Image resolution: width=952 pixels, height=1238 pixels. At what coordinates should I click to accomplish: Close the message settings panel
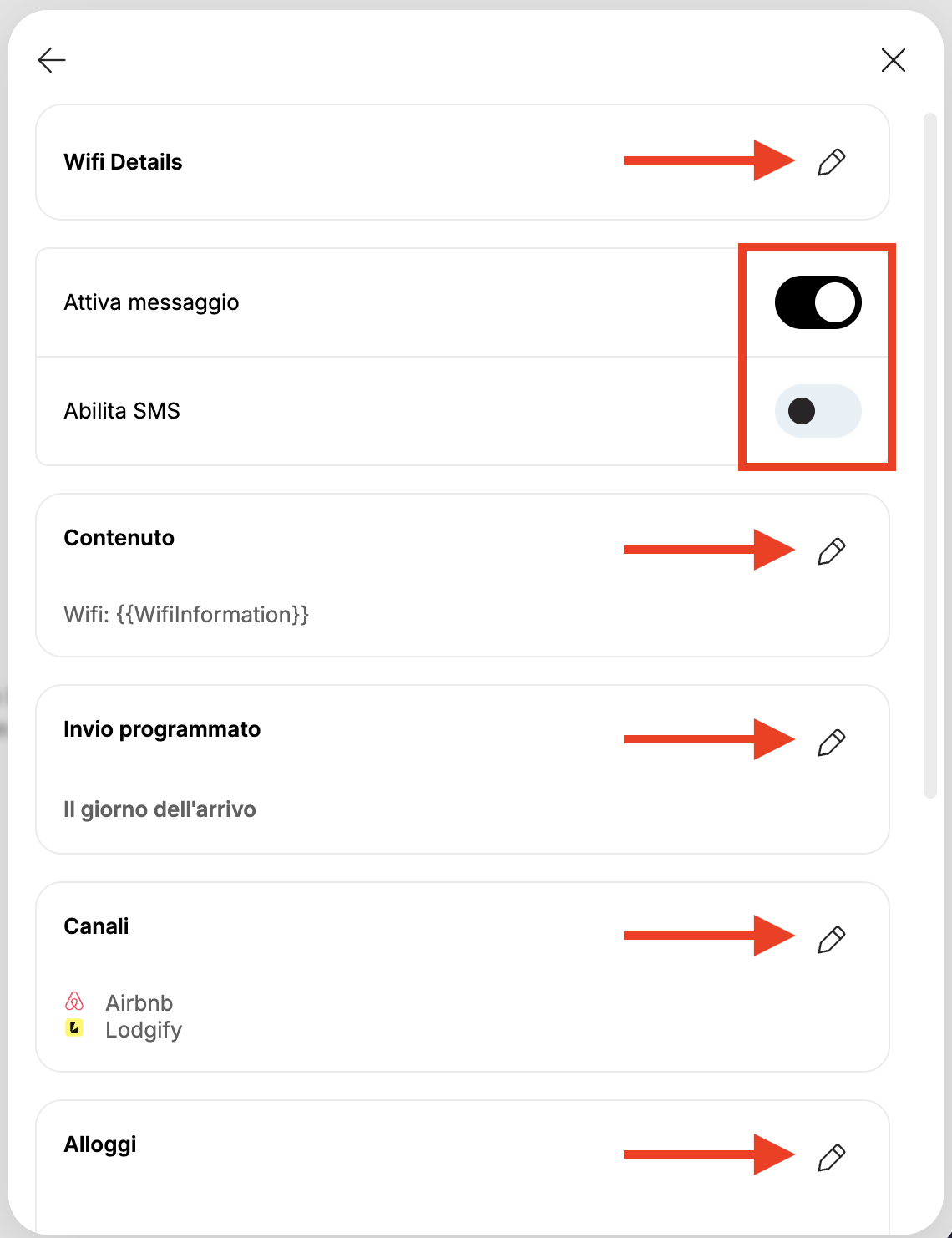pos(894,60)
